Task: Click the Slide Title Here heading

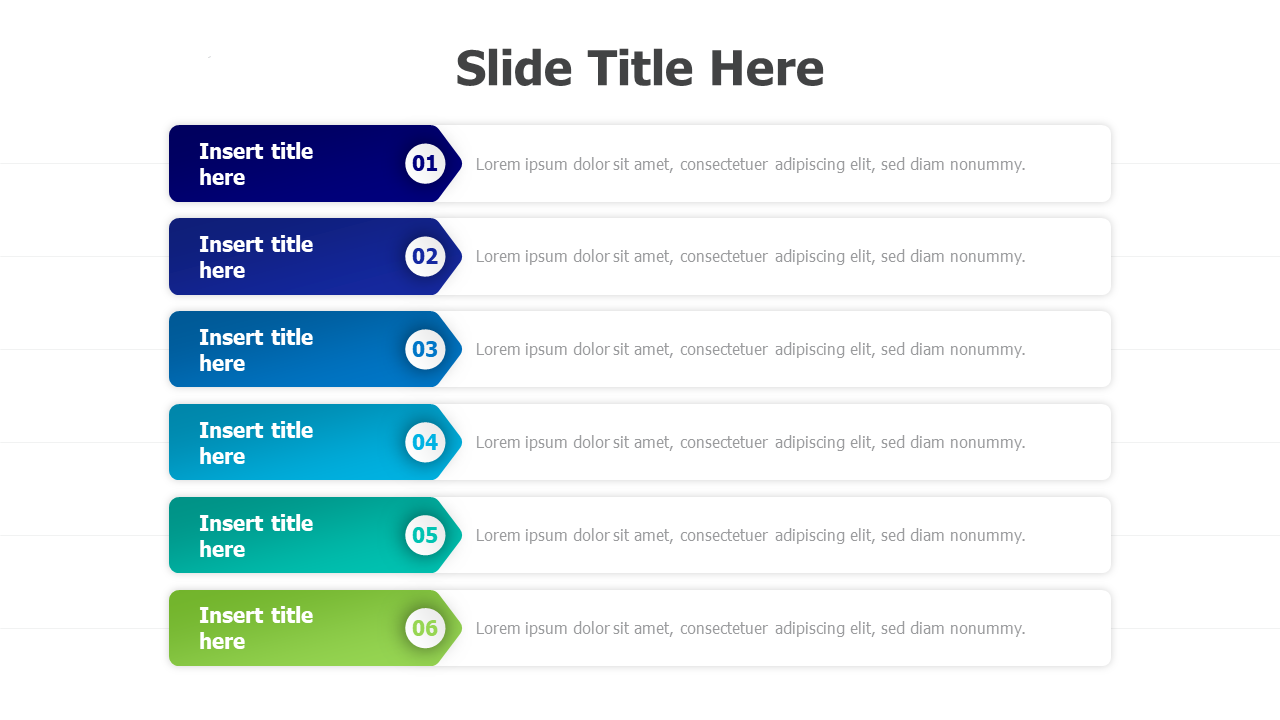Action: pos(640,69)
